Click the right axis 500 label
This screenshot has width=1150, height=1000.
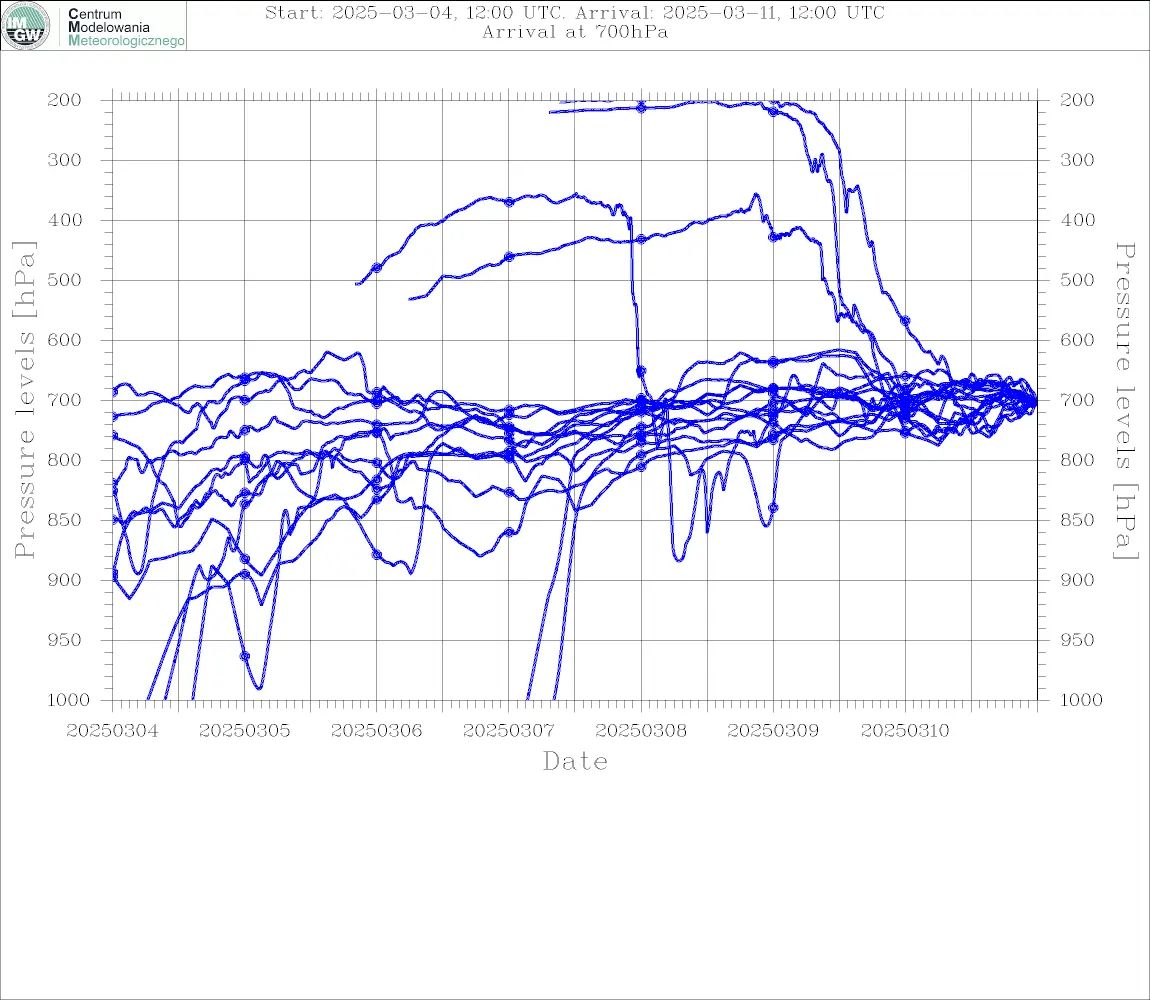pyautogui.click(x=1077, y=280)
